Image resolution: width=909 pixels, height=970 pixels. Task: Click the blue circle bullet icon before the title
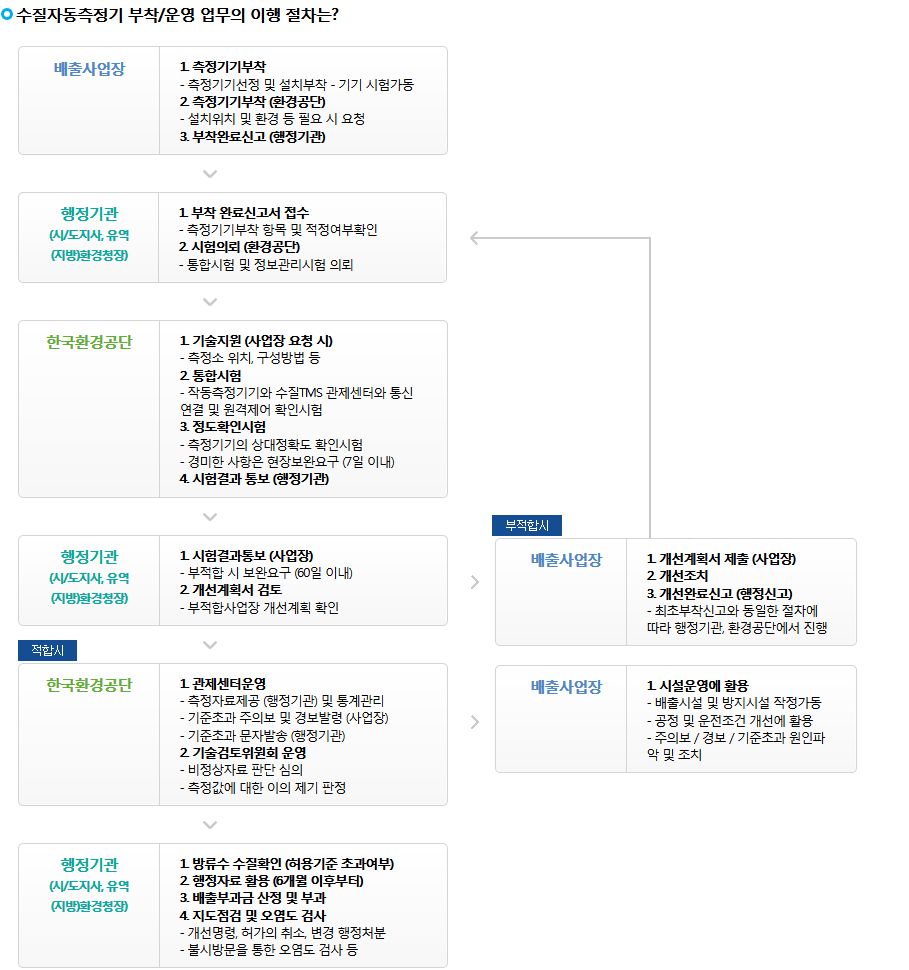pos(7,14)
